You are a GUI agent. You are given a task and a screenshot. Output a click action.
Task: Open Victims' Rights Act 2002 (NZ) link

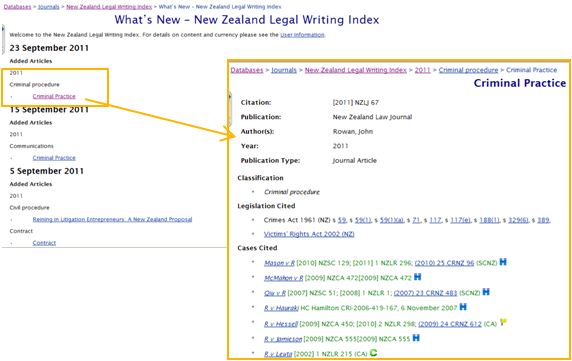coord(309,234)
